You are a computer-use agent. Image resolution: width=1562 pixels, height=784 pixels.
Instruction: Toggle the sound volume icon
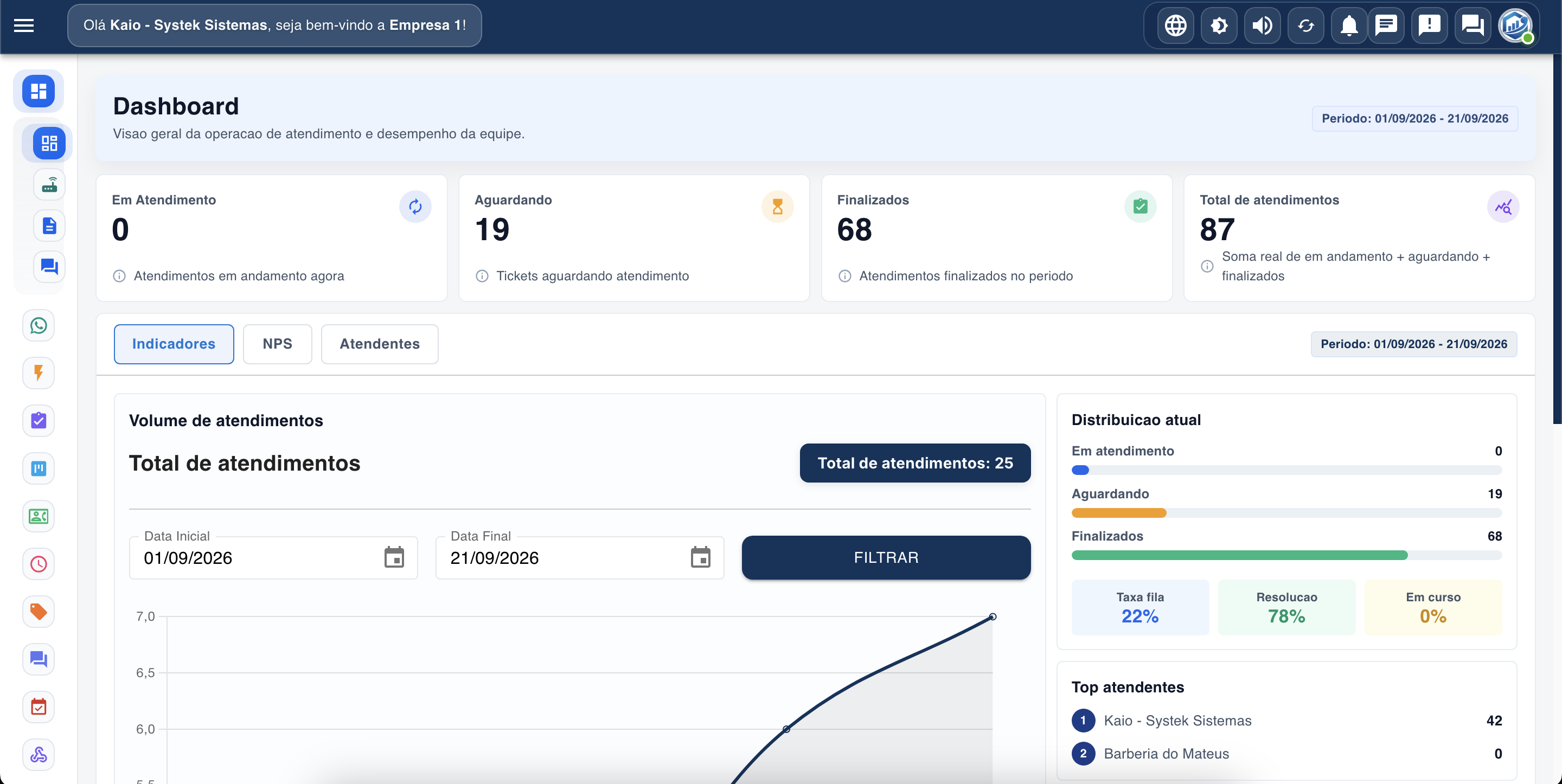tap(1263, 25)
